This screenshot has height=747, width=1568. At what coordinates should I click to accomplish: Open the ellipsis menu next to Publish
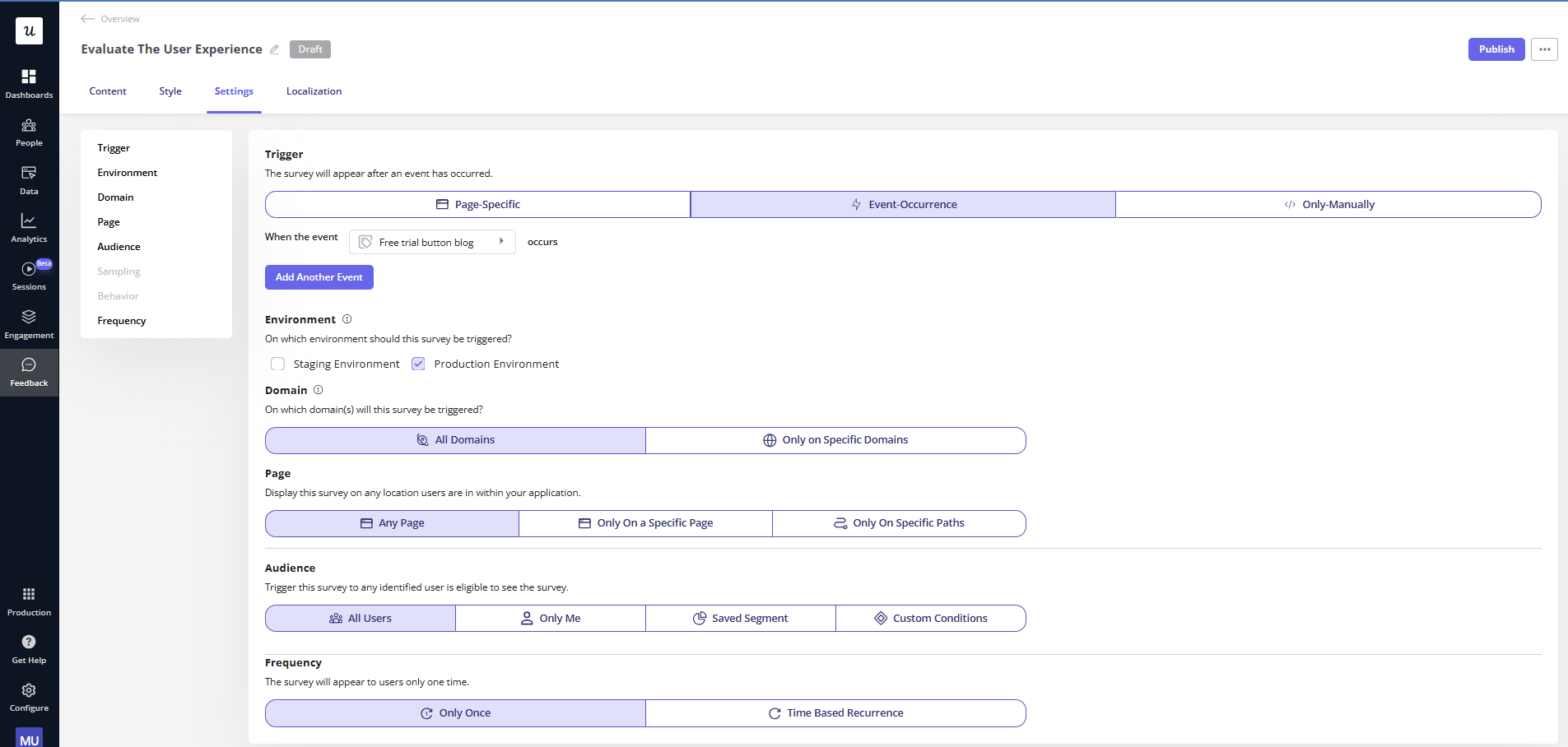tap(1543, 49)
